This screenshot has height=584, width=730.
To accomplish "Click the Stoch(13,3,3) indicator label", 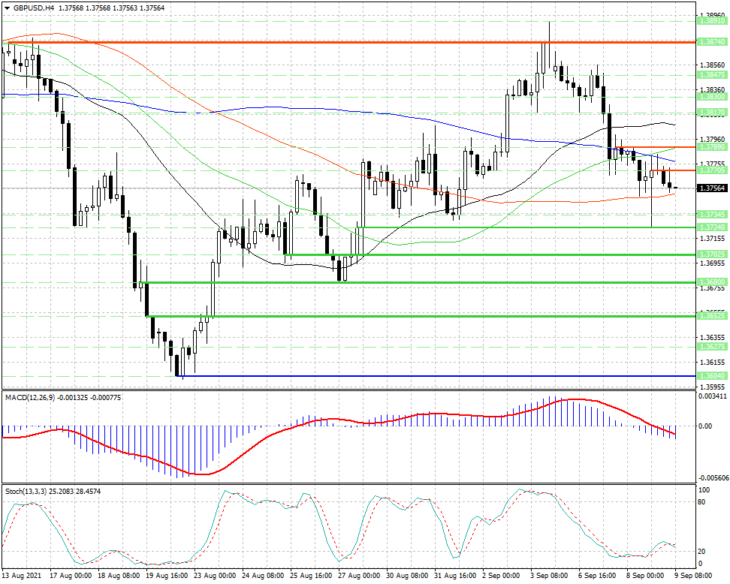I will point(25,491).
